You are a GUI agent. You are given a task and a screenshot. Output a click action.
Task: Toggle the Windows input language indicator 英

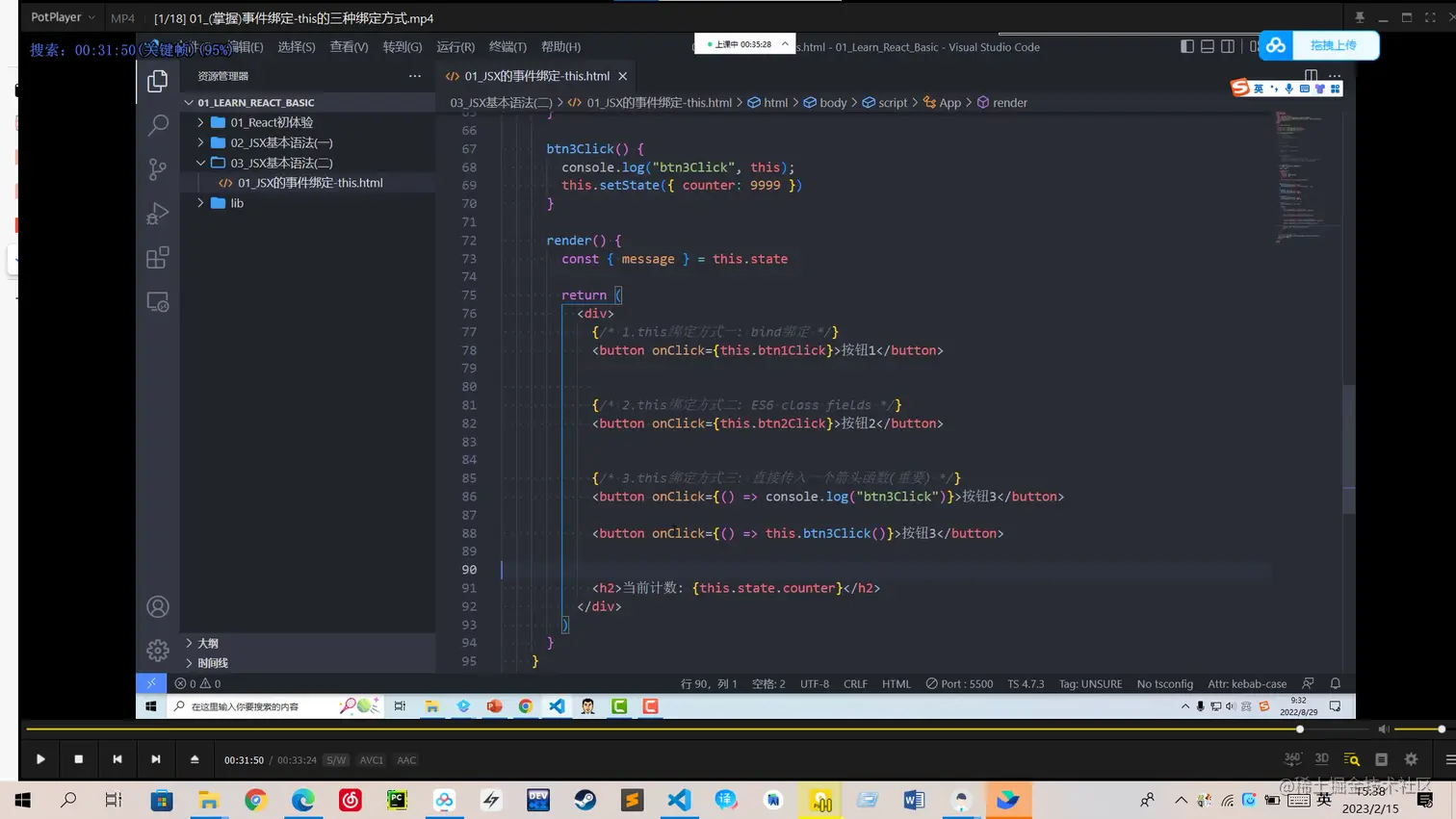(1324, 800)
